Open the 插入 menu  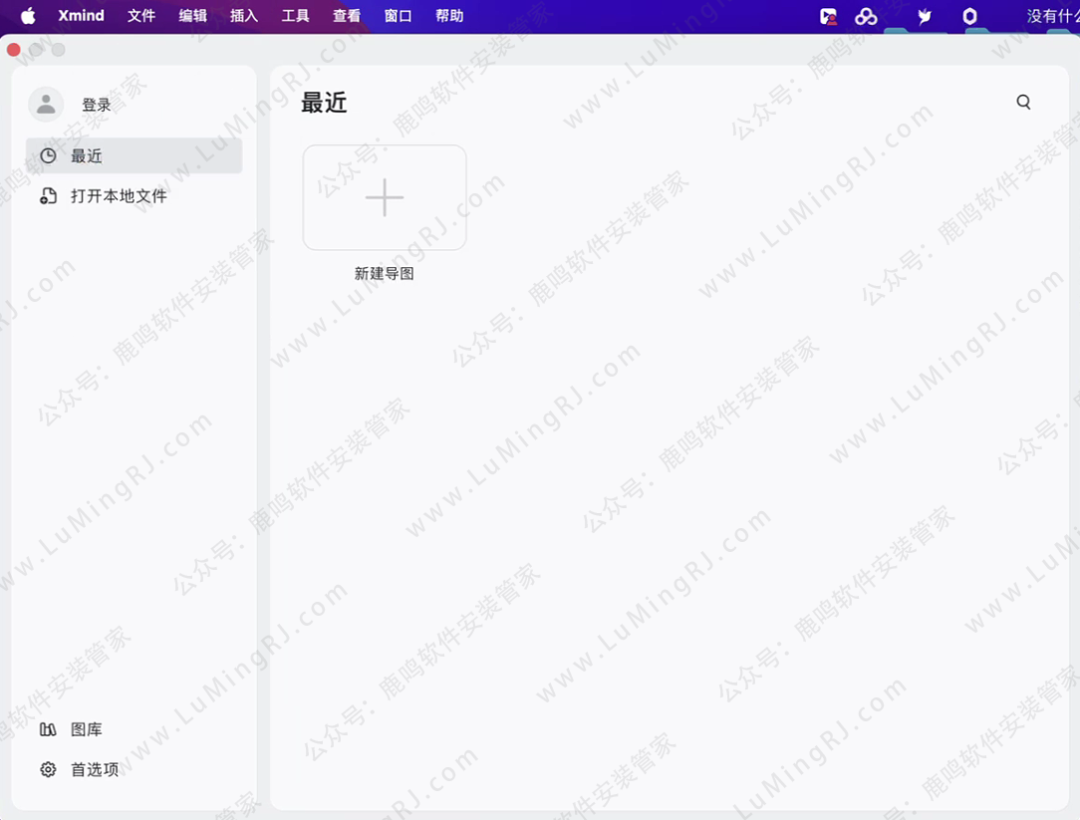click(x=243, y=16)
